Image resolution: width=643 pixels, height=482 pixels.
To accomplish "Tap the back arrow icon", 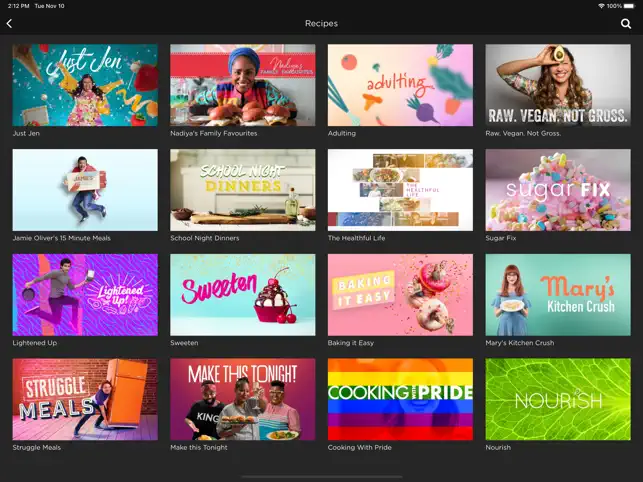I will [x=9, y=24].
